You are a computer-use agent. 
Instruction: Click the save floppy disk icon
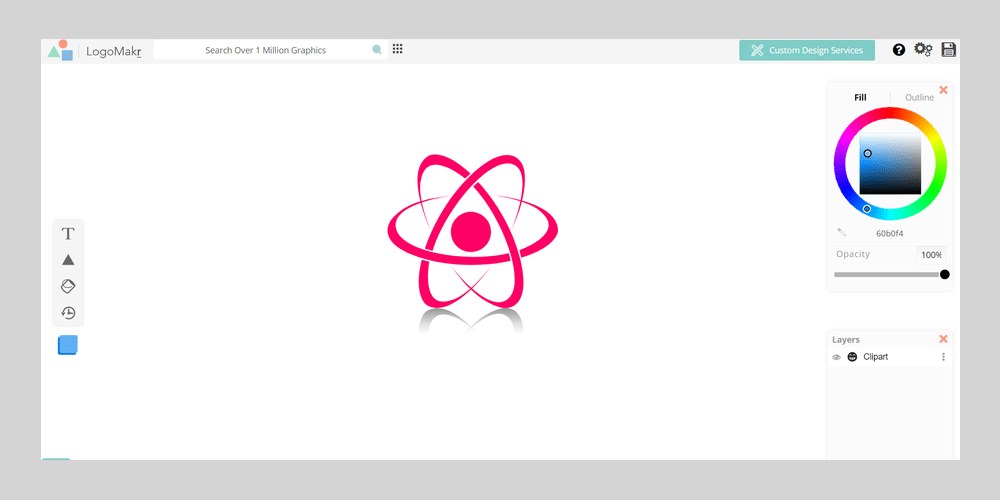pyautogui.click(x=948, y=50)
